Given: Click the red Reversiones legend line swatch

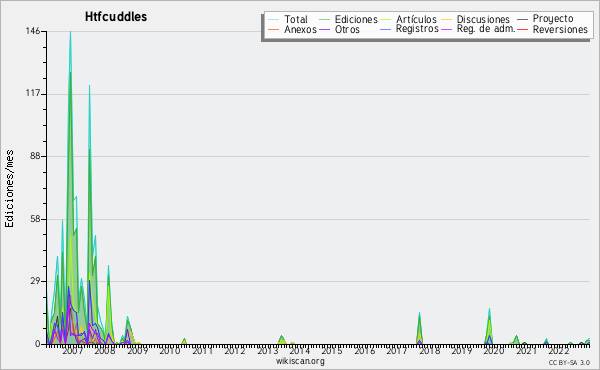Looking at the screenshot, I should click(522, 29).
